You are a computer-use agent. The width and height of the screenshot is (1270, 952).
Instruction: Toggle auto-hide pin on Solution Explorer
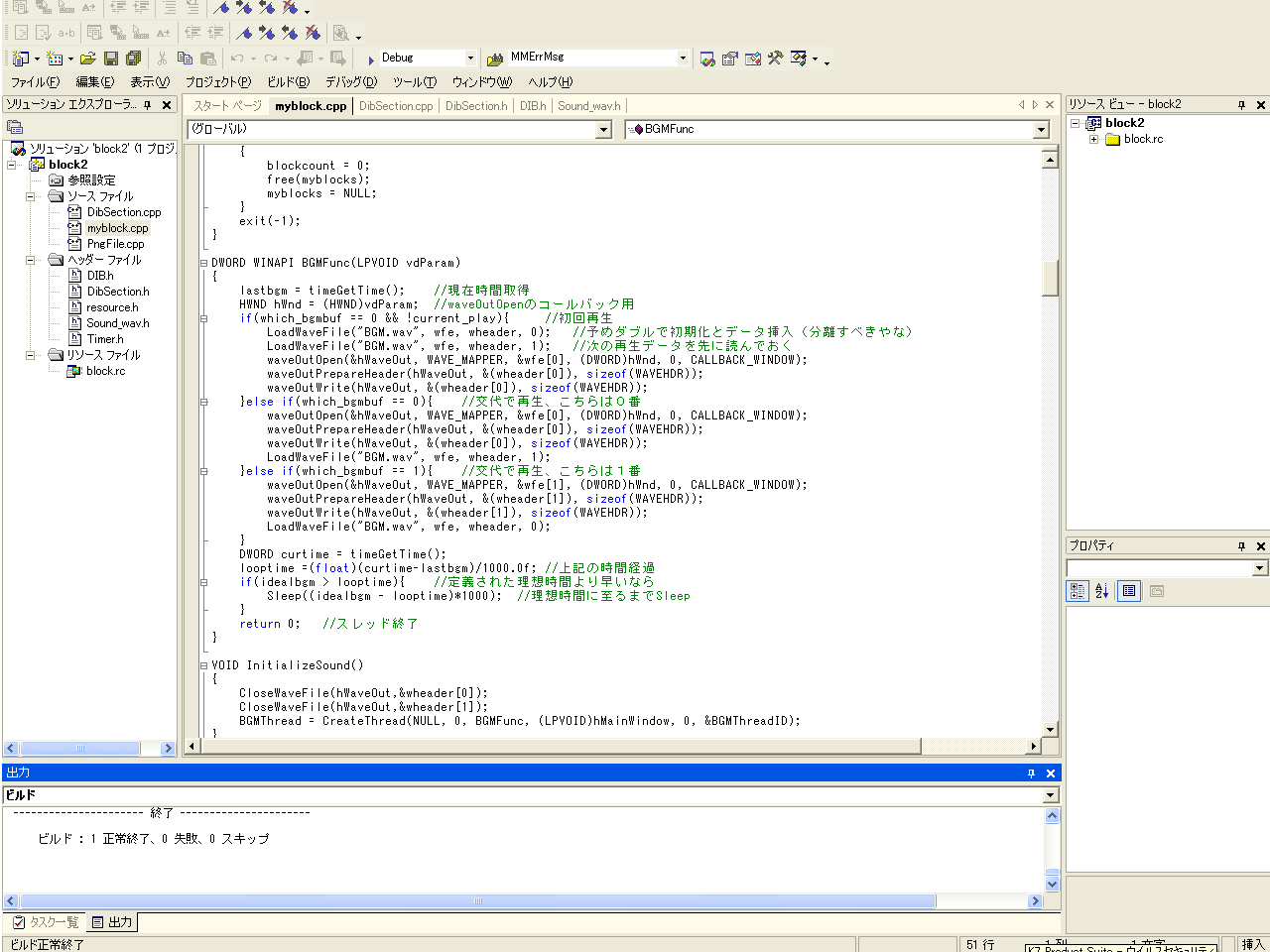148,105
